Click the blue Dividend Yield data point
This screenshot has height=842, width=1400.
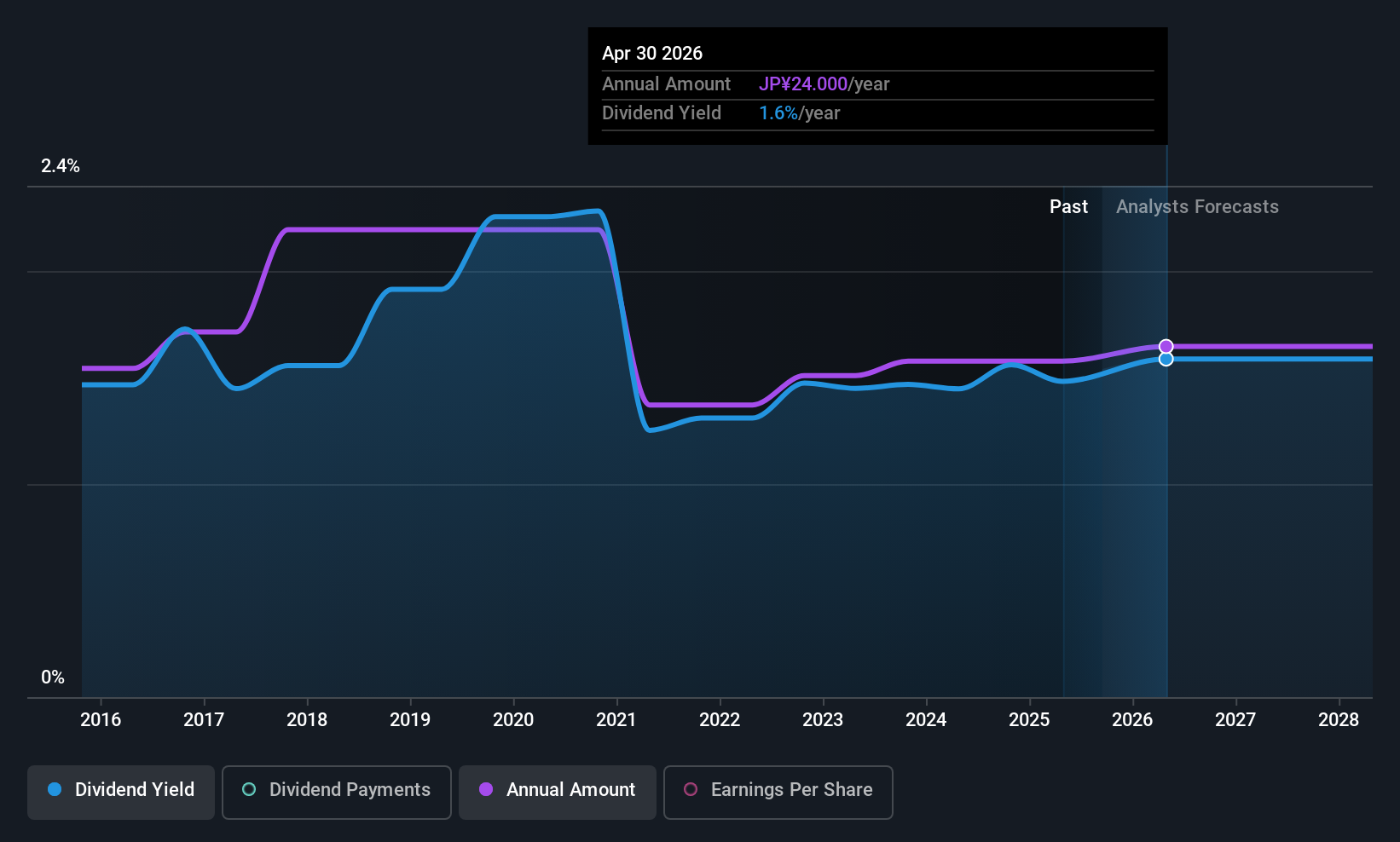click(1166, 359)
